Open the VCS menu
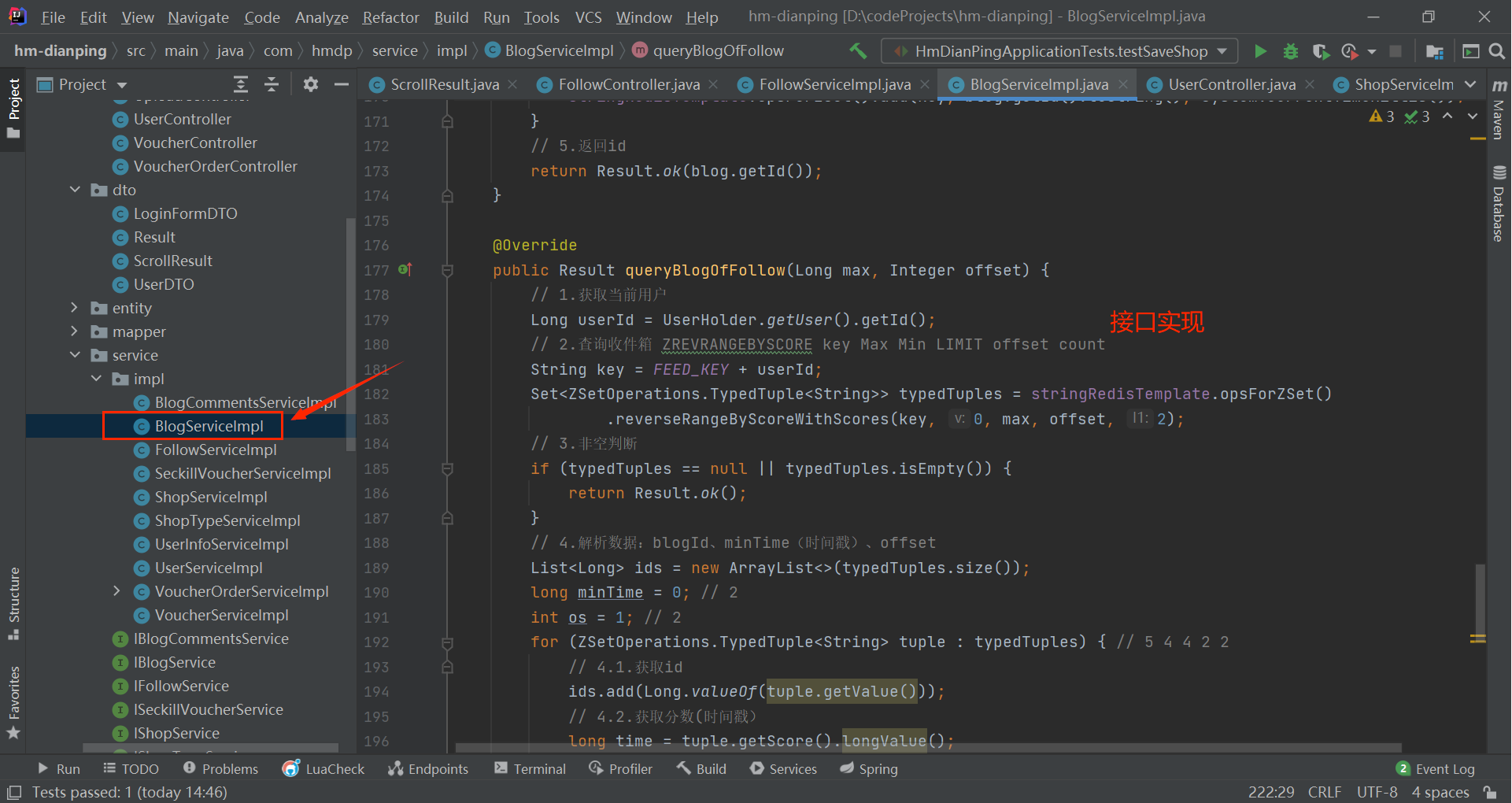The height and width of the screenshot is (803, 1512). pyautogui.click(x=588, y=17)
